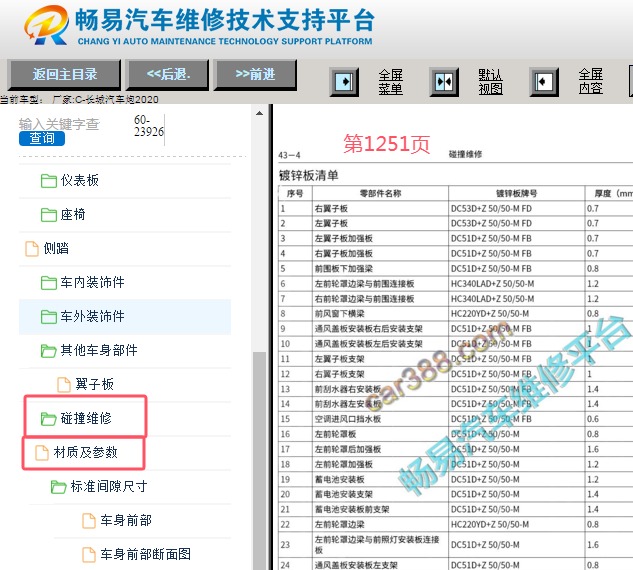Click the 60-23926 number text
Image resolution: width=633 pixels, height=570 pixels.
point(149,126)
